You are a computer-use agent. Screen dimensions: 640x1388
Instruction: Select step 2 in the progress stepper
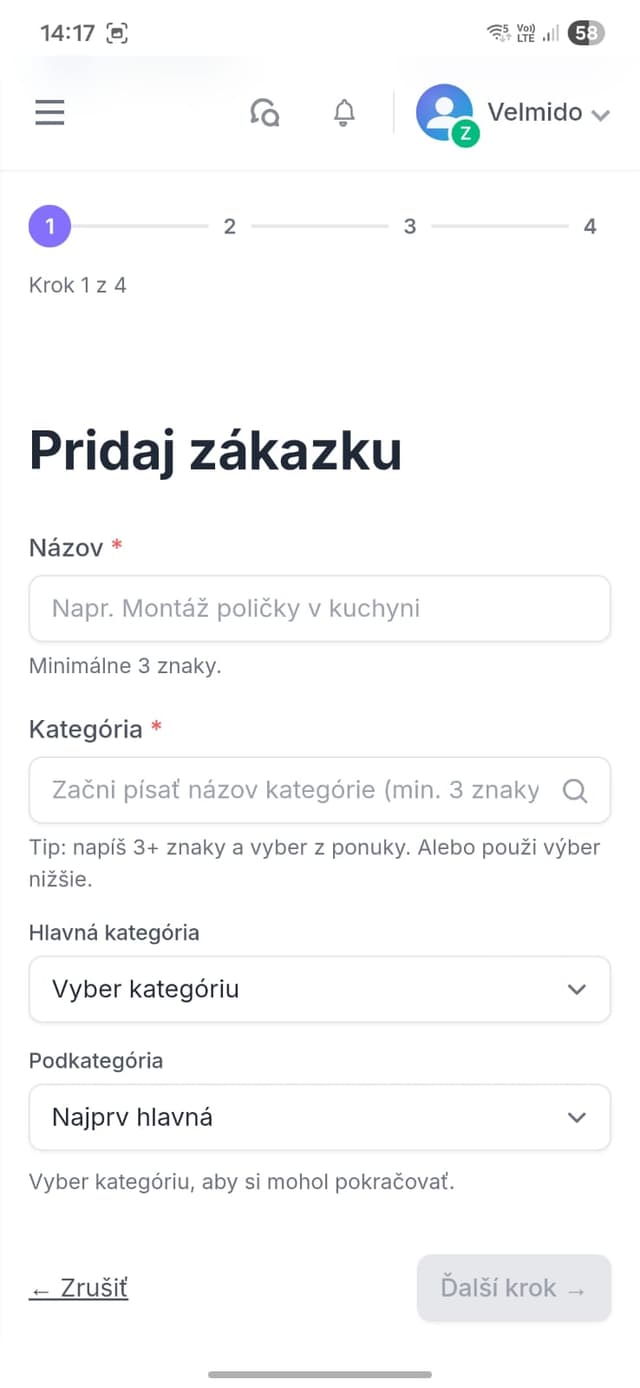(229, 226)
